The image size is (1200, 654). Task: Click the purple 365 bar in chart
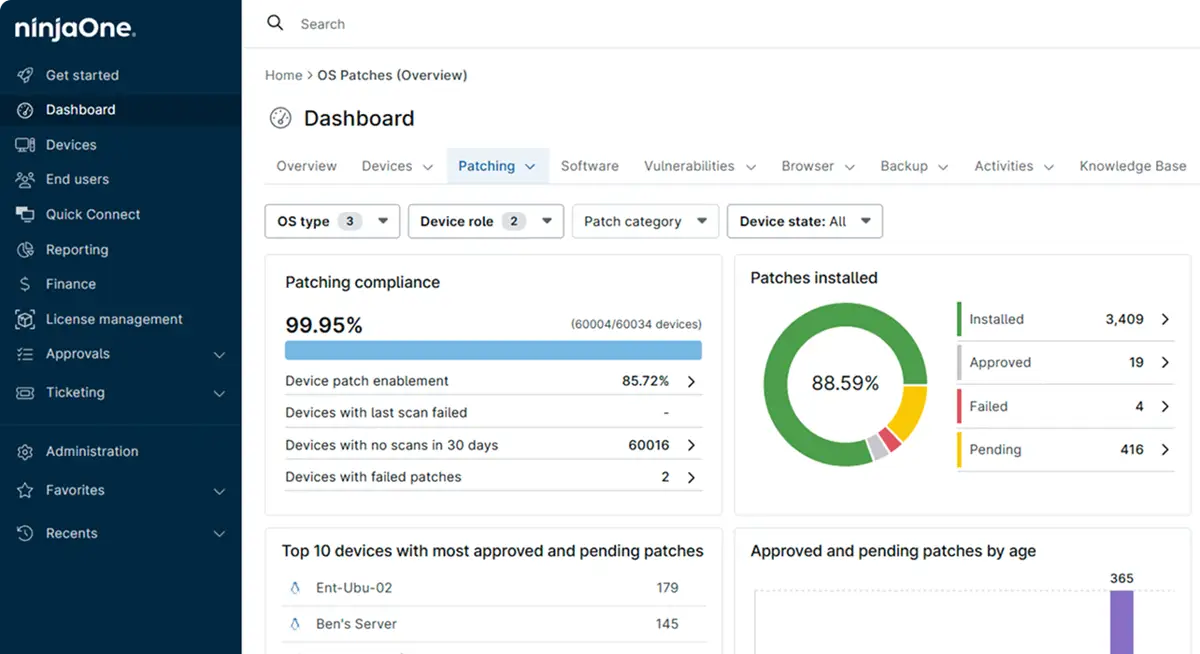(x=1122, y=622)
